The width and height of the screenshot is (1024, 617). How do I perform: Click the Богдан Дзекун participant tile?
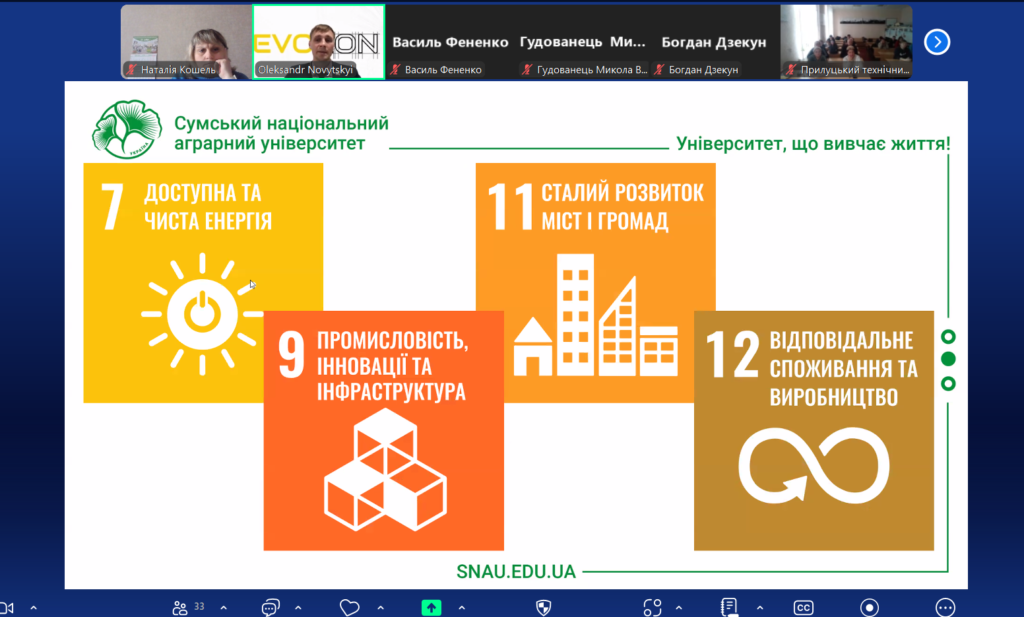pyautogui.click(x=714, y=42)
